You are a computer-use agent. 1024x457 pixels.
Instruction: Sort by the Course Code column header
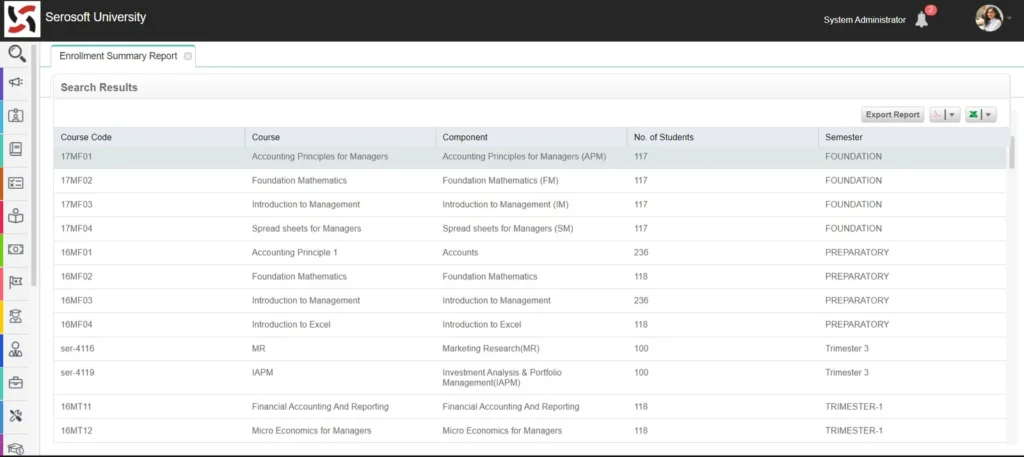(x=148, y=137)
